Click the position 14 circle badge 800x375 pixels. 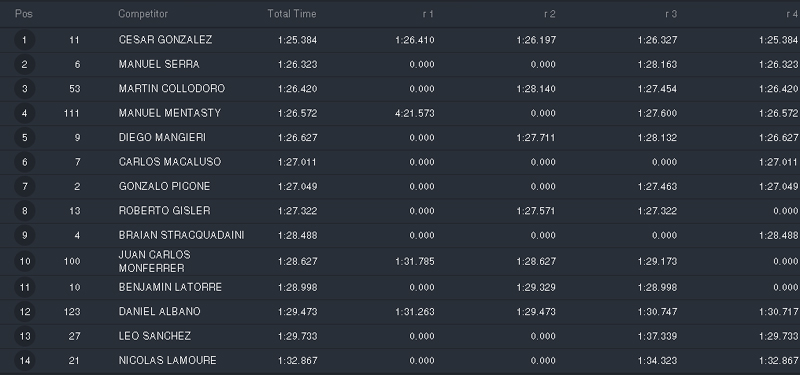click(24, 361)
